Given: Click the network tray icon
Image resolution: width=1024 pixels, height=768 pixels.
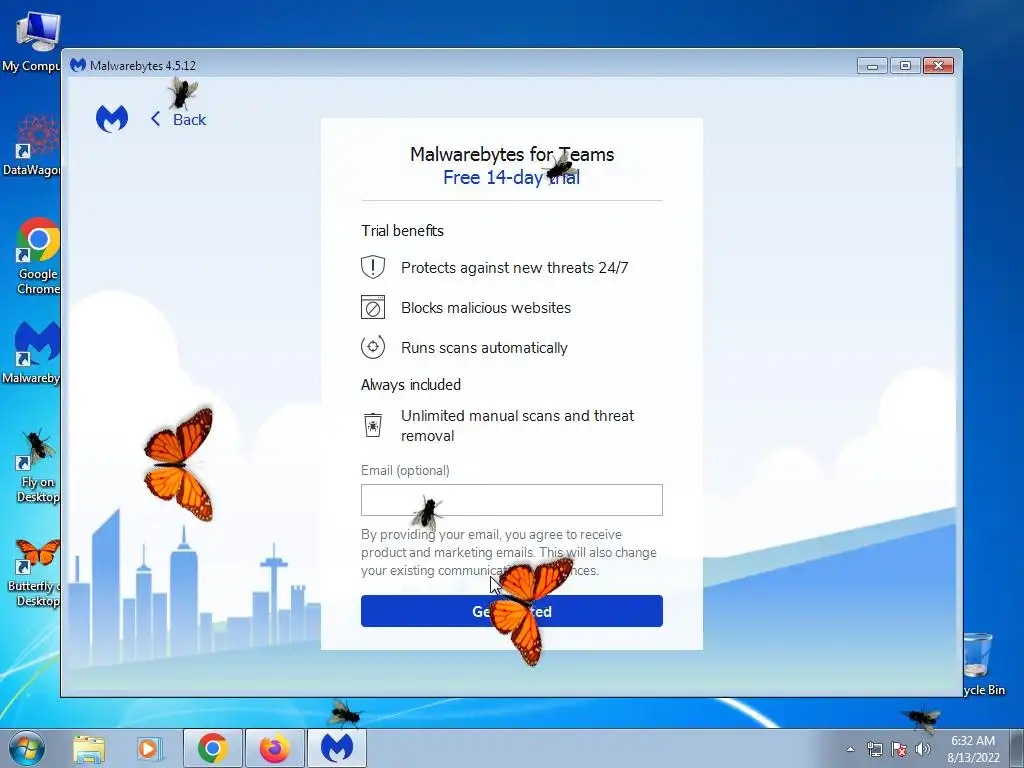Looking at the screenshot, I should [874, 749].
